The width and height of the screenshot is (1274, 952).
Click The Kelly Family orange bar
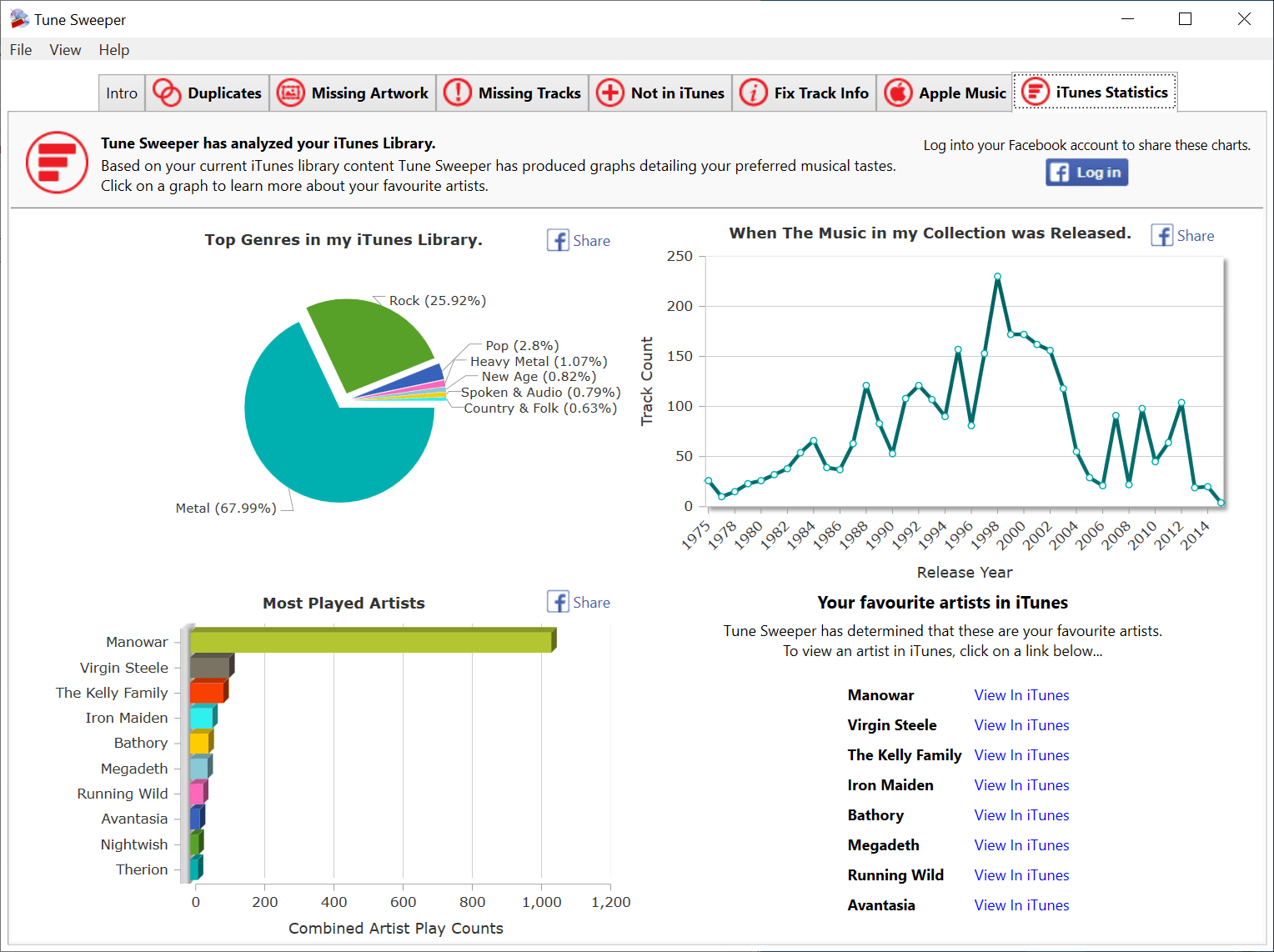pos(208,691)
